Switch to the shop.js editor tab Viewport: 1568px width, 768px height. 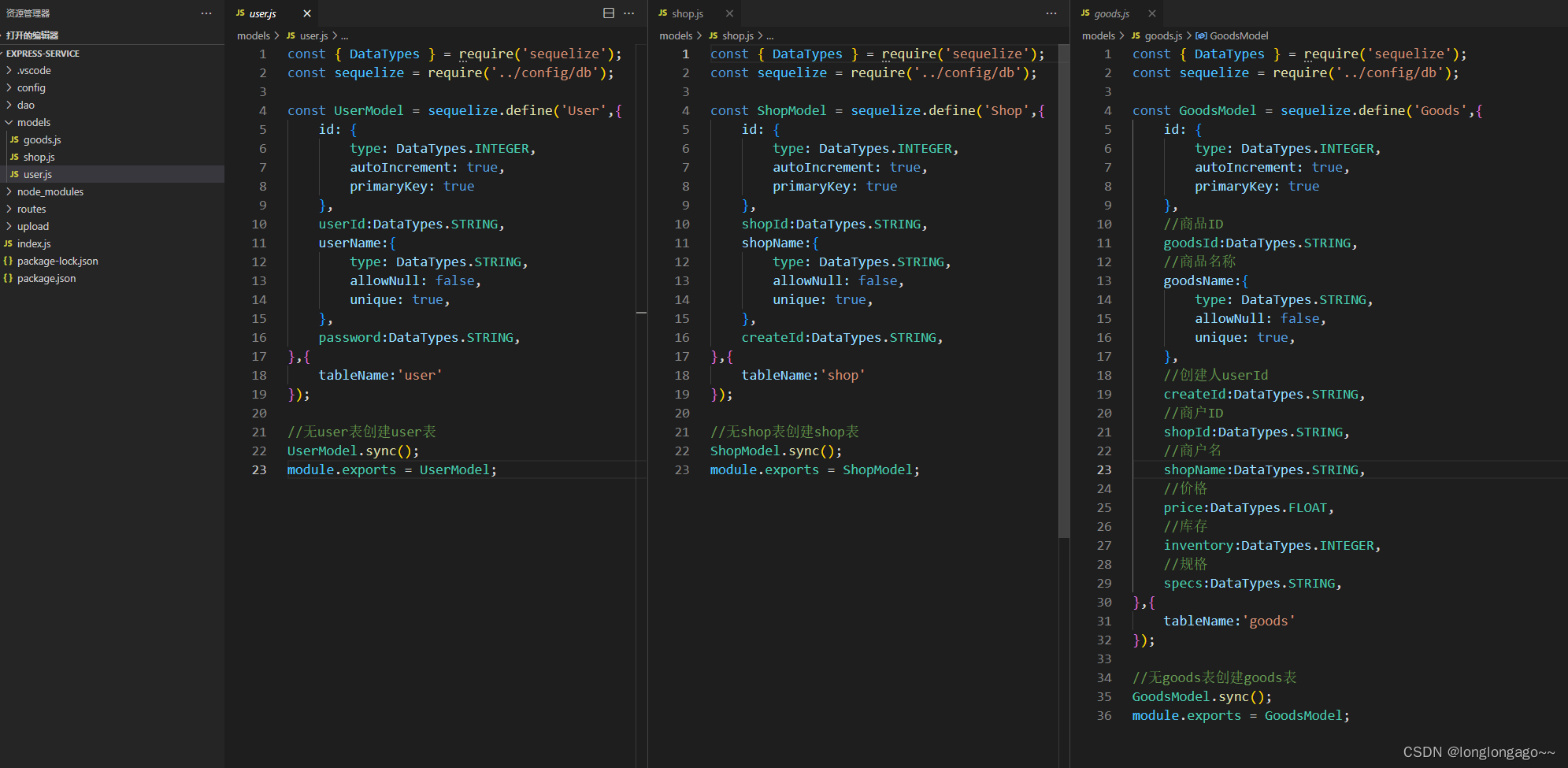[687, 13]
